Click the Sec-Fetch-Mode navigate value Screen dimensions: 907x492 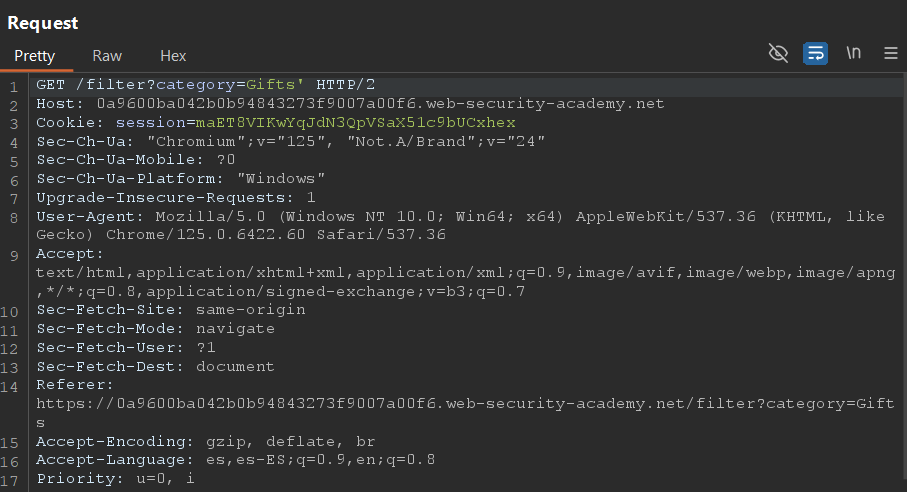tap(235, 328)
